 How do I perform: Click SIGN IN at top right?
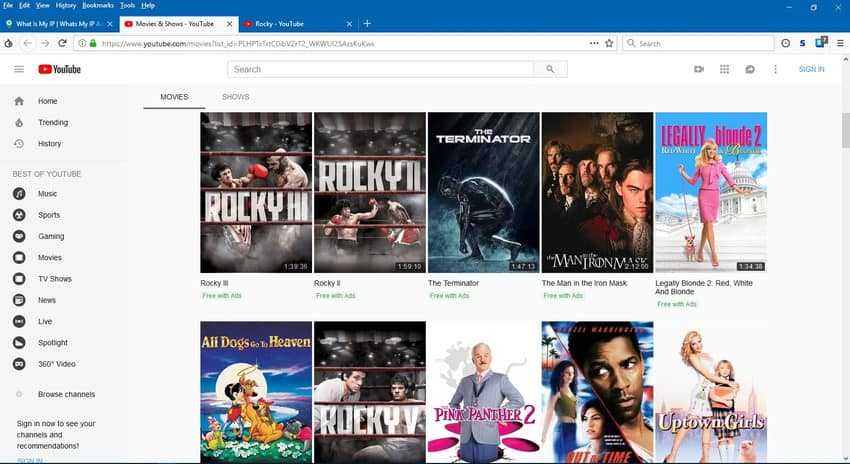[x=812, y=69]
